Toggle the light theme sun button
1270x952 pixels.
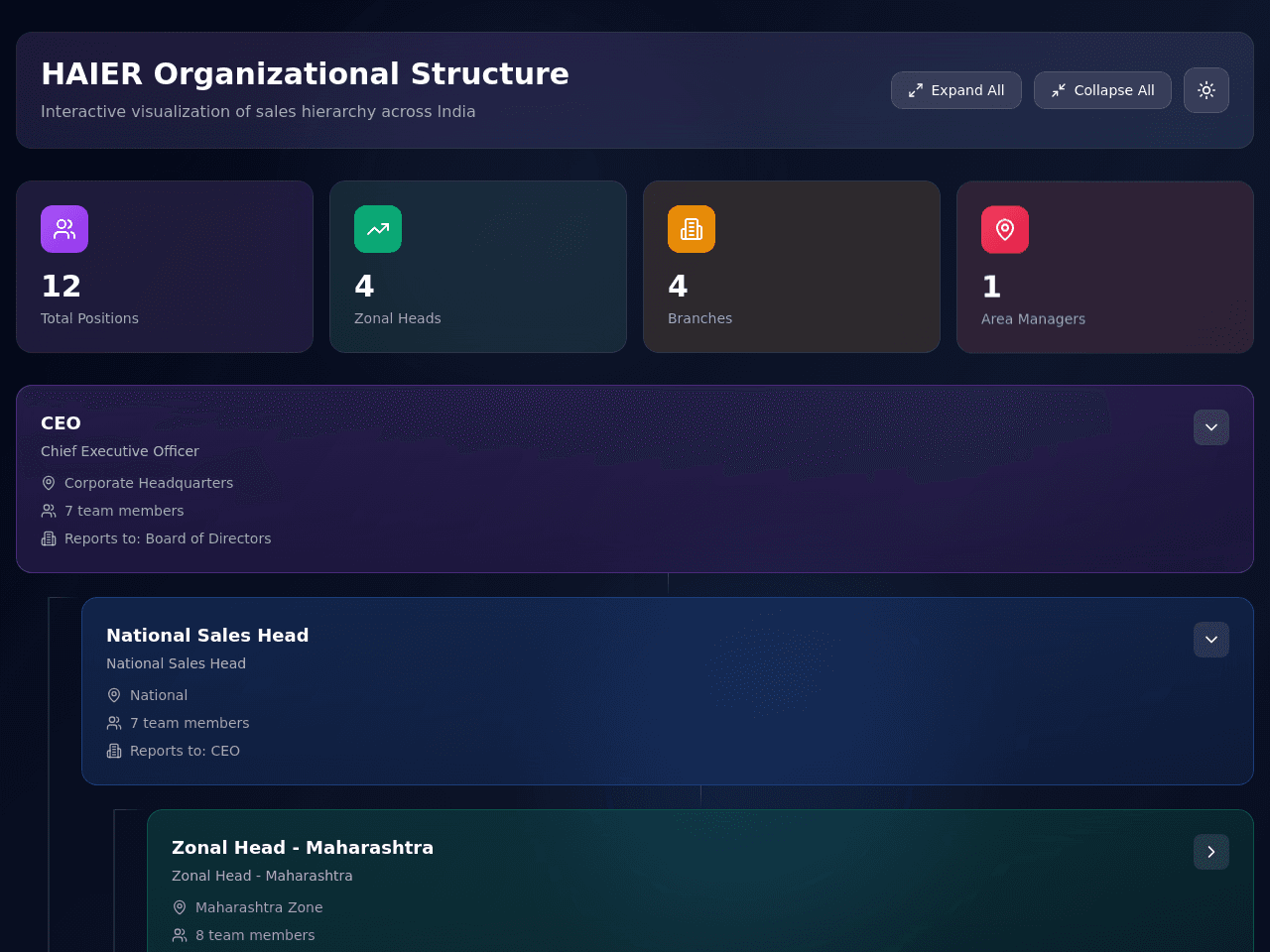(1206, 90)
